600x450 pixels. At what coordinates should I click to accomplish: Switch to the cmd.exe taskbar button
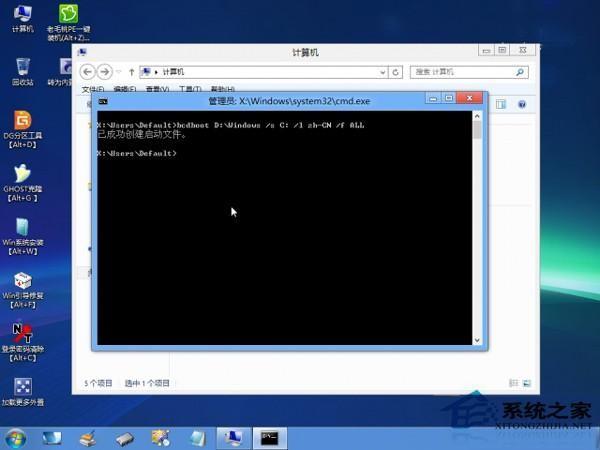coord(269,438)
